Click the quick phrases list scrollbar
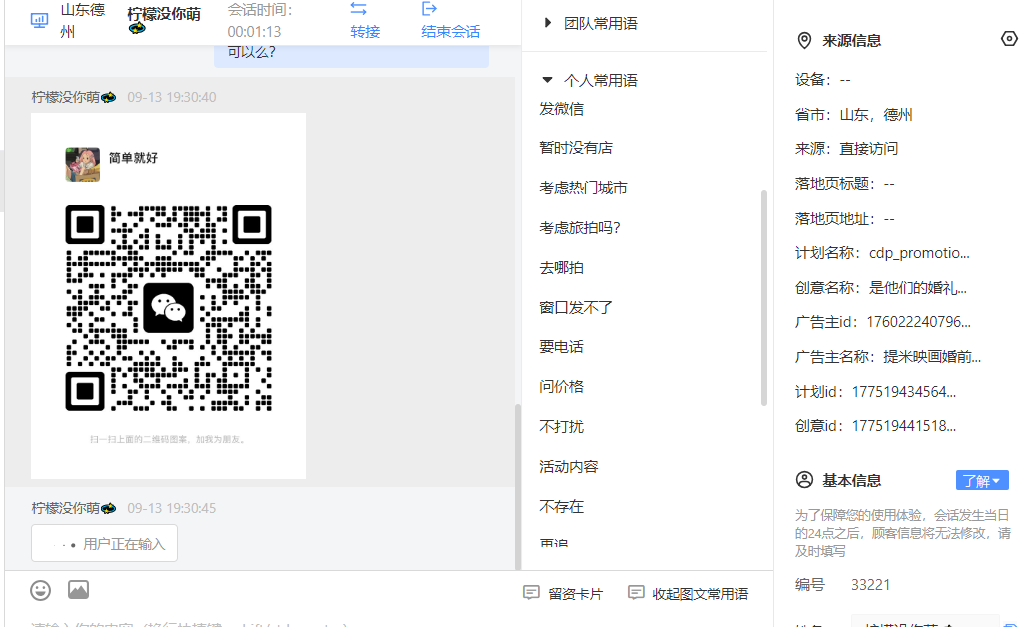 (763, 298)
